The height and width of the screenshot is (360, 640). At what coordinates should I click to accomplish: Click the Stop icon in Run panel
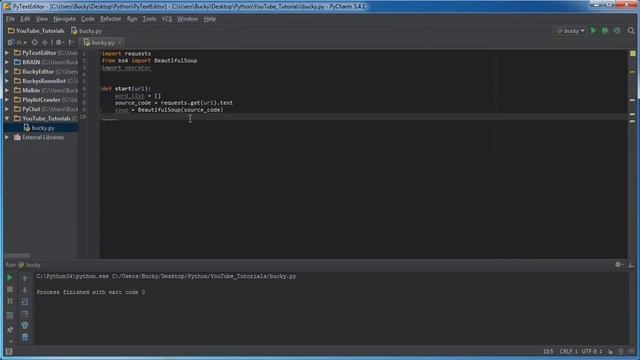tap(10, 289)
